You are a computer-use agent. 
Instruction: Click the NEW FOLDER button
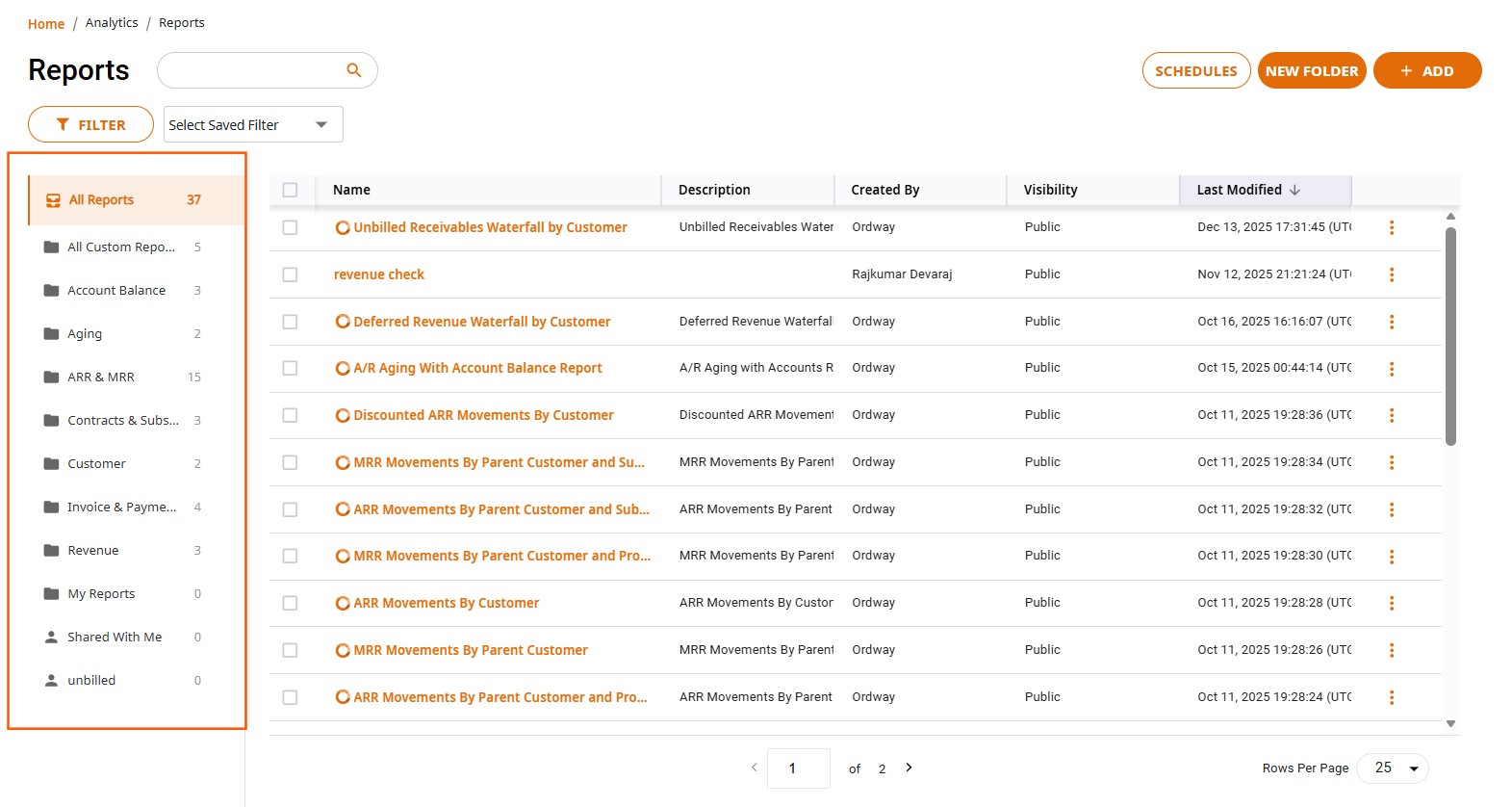1312,70
